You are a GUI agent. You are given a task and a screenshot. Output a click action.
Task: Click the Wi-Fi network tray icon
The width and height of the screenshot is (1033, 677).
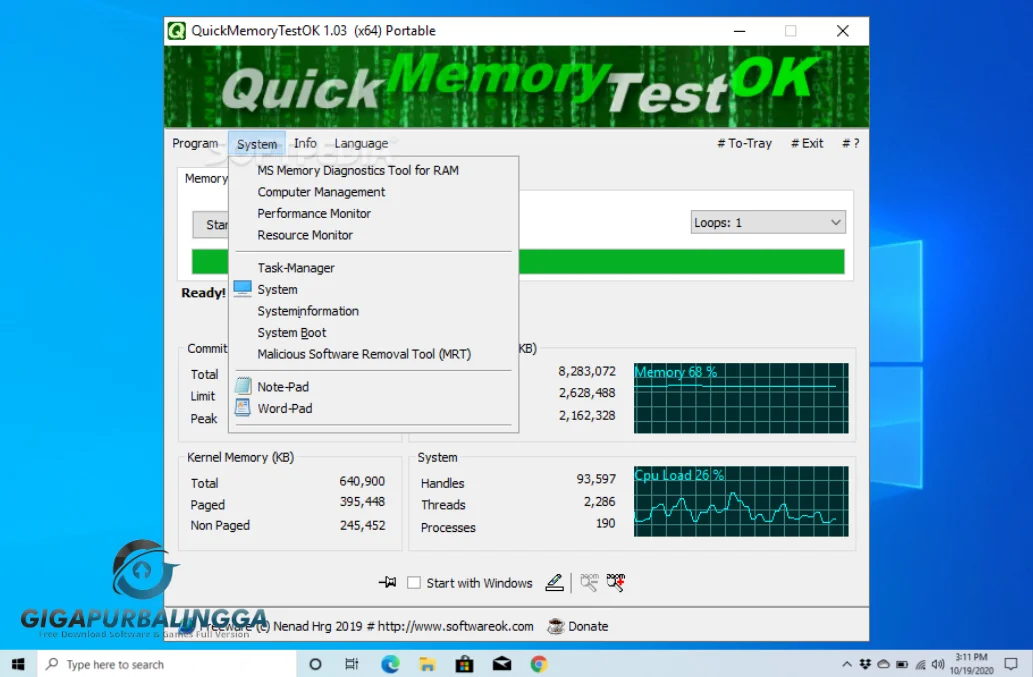920,664
